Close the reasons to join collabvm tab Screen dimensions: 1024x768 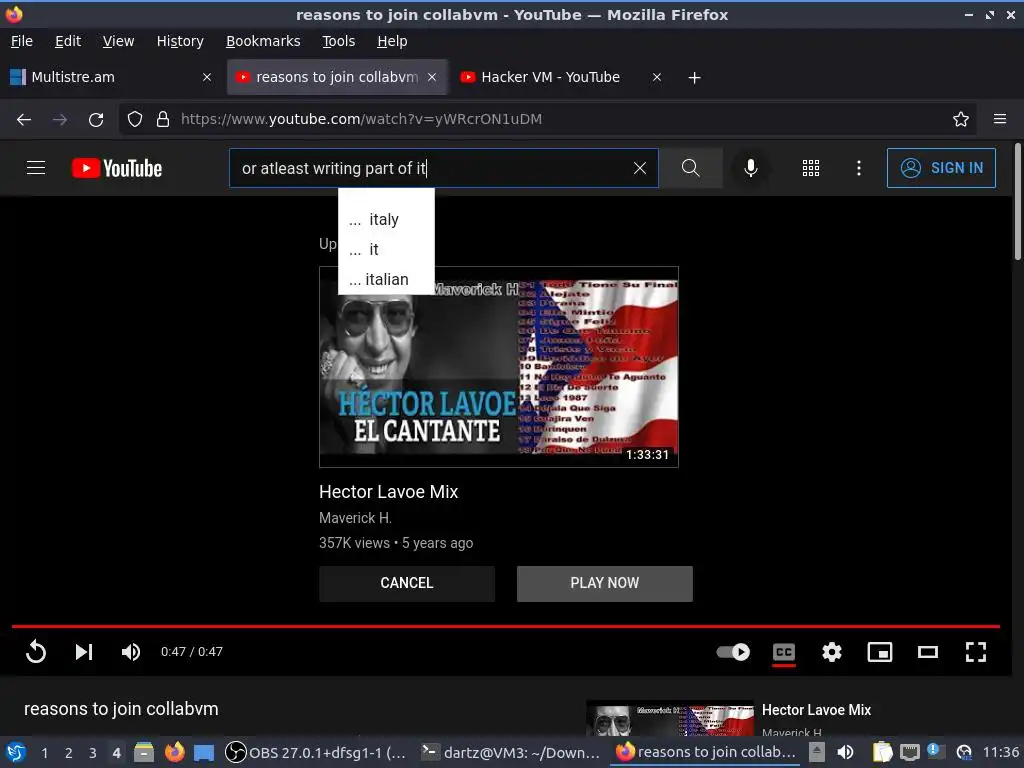click(x=432, y=77)
